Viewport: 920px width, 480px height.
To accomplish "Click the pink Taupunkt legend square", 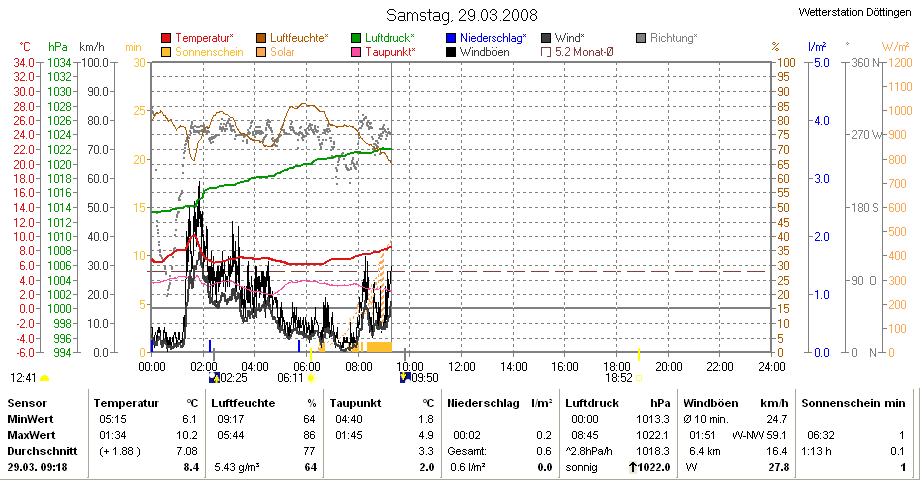I will [x=356, y=51].
